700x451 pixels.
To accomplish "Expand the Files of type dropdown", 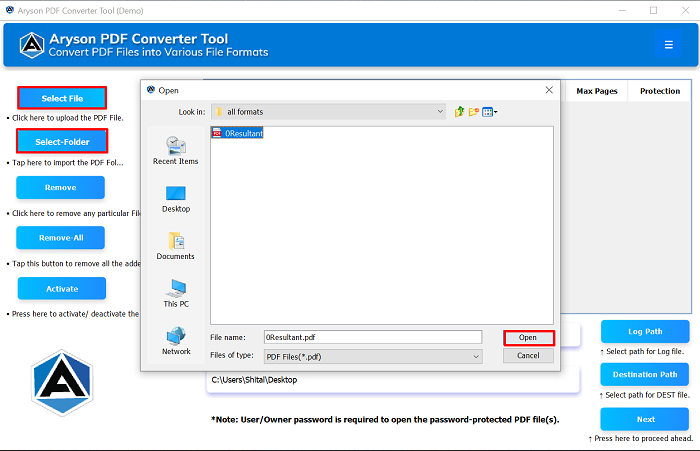I will pos(476,356).
